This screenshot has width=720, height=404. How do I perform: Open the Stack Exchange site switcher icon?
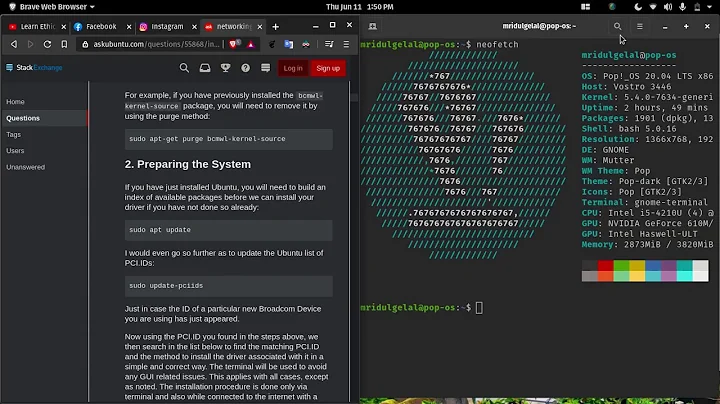(265, 68)
